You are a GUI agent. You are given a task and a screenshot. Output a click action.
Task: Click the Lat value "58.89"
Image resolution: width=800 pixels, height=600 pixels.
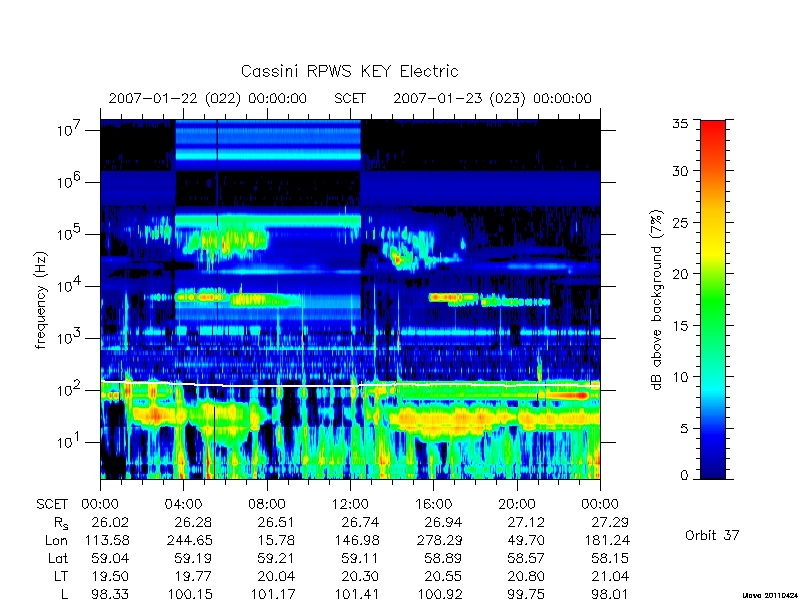tap(442, 559)
